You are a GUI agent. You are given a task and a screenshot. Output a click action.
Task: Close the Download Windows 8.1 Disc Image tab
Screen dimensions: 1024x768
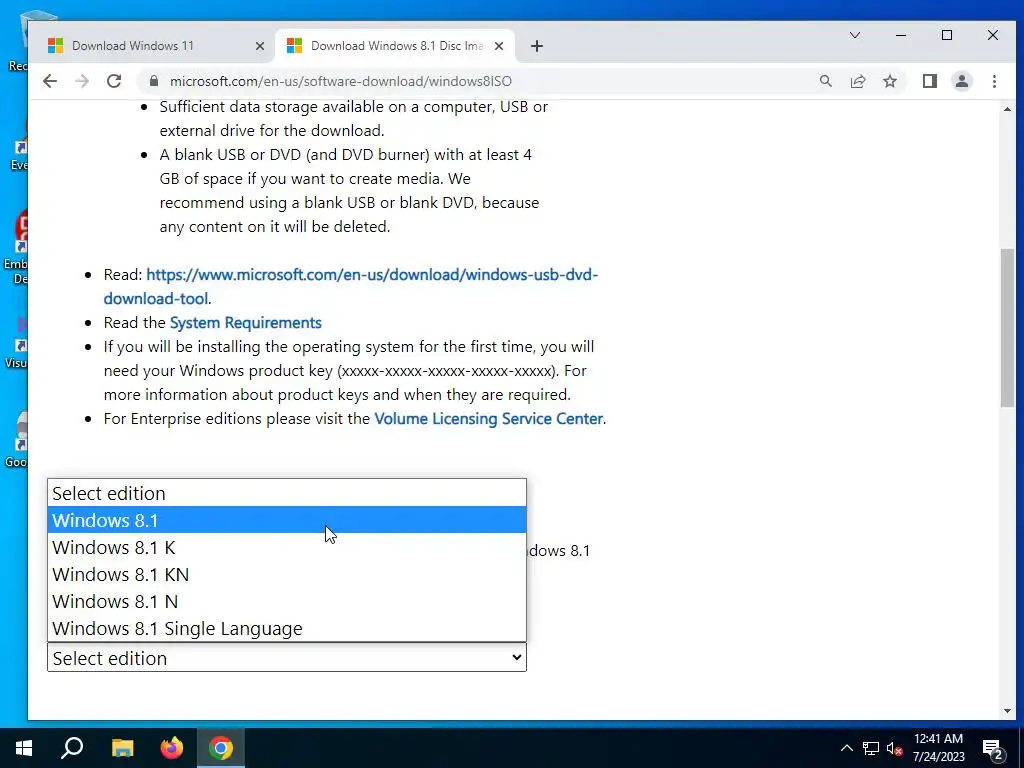(498, 46)
